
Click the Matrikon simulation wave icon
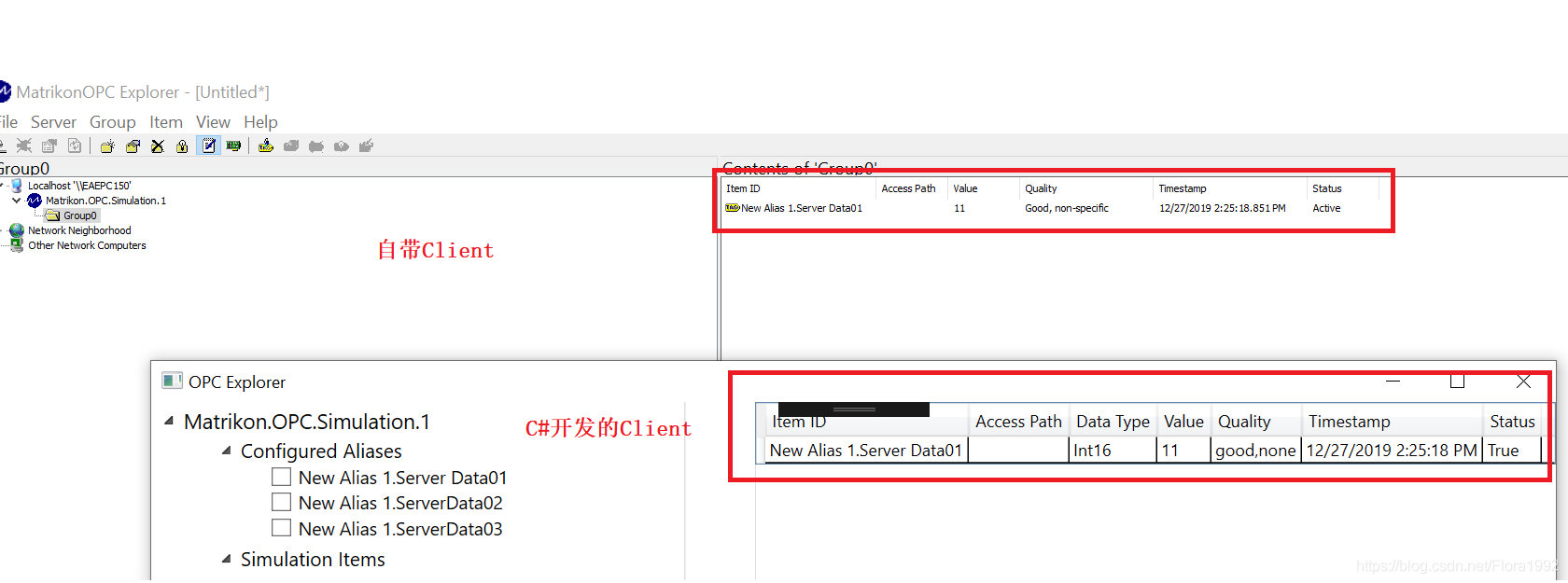pos(35,201)
